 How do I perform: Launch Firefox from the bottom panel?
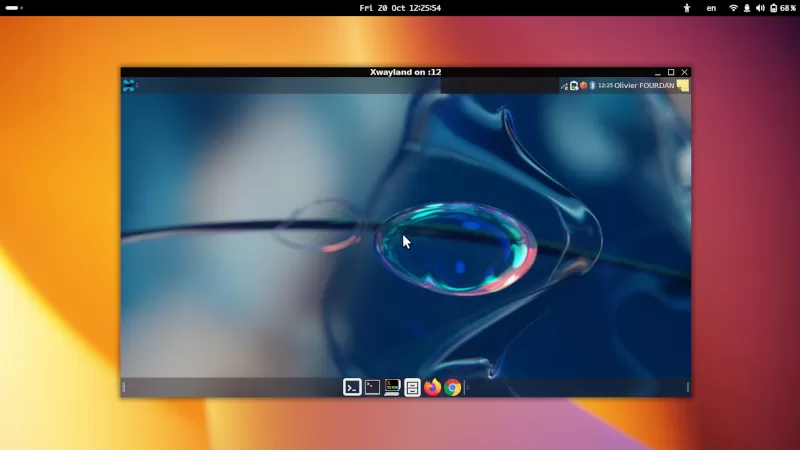[432, 387]
